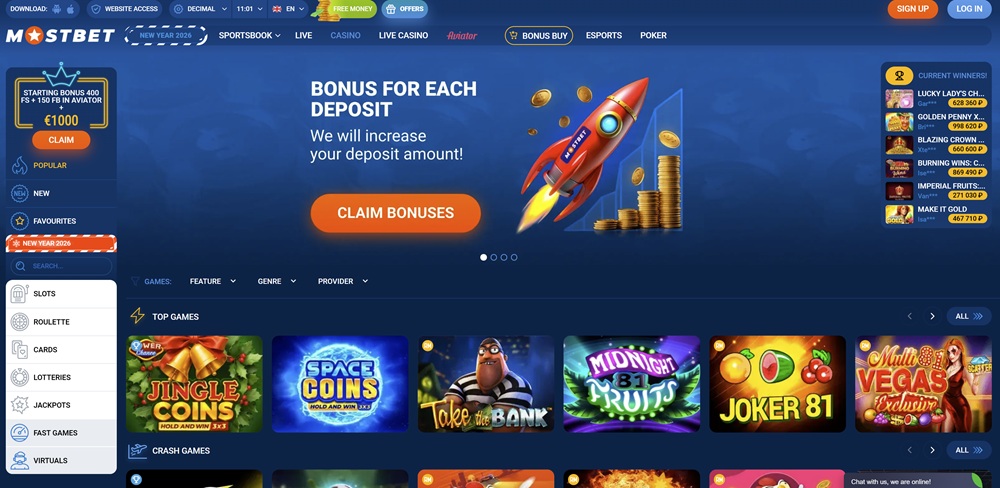Select the fourth carousel dot indicator
Screen dimensions: 1000x488
pyautogui.click(x=514, y=257)
